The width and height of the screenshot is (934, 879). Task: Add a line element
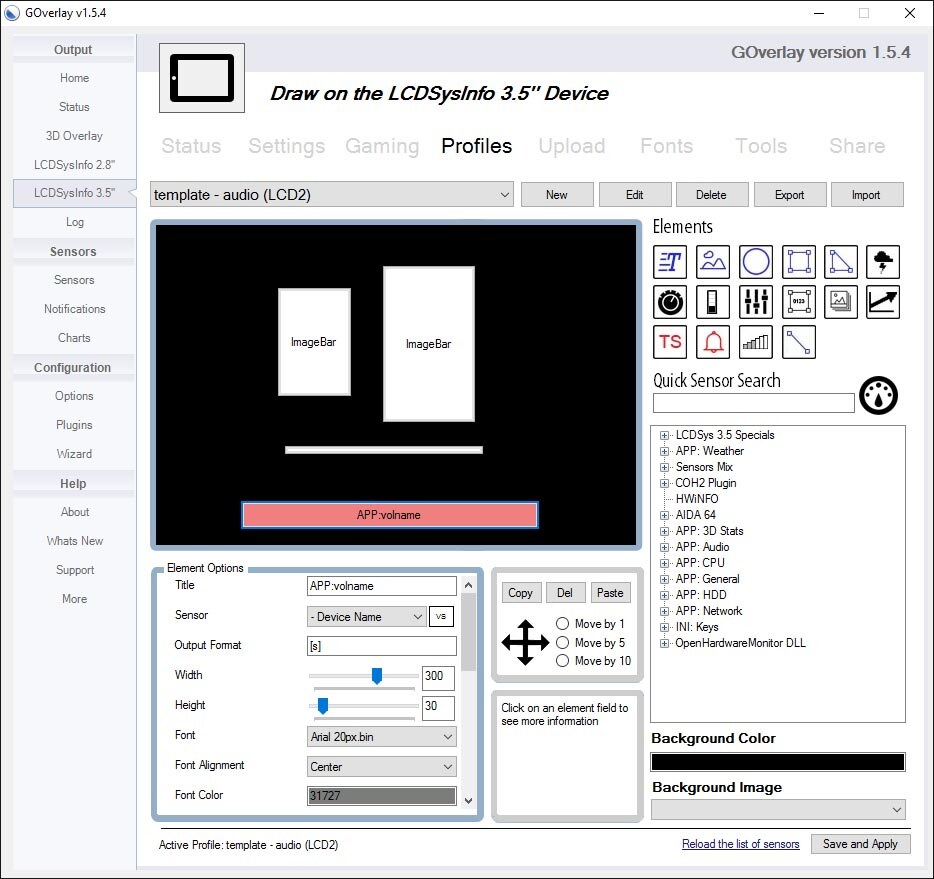tap(798, 342)
